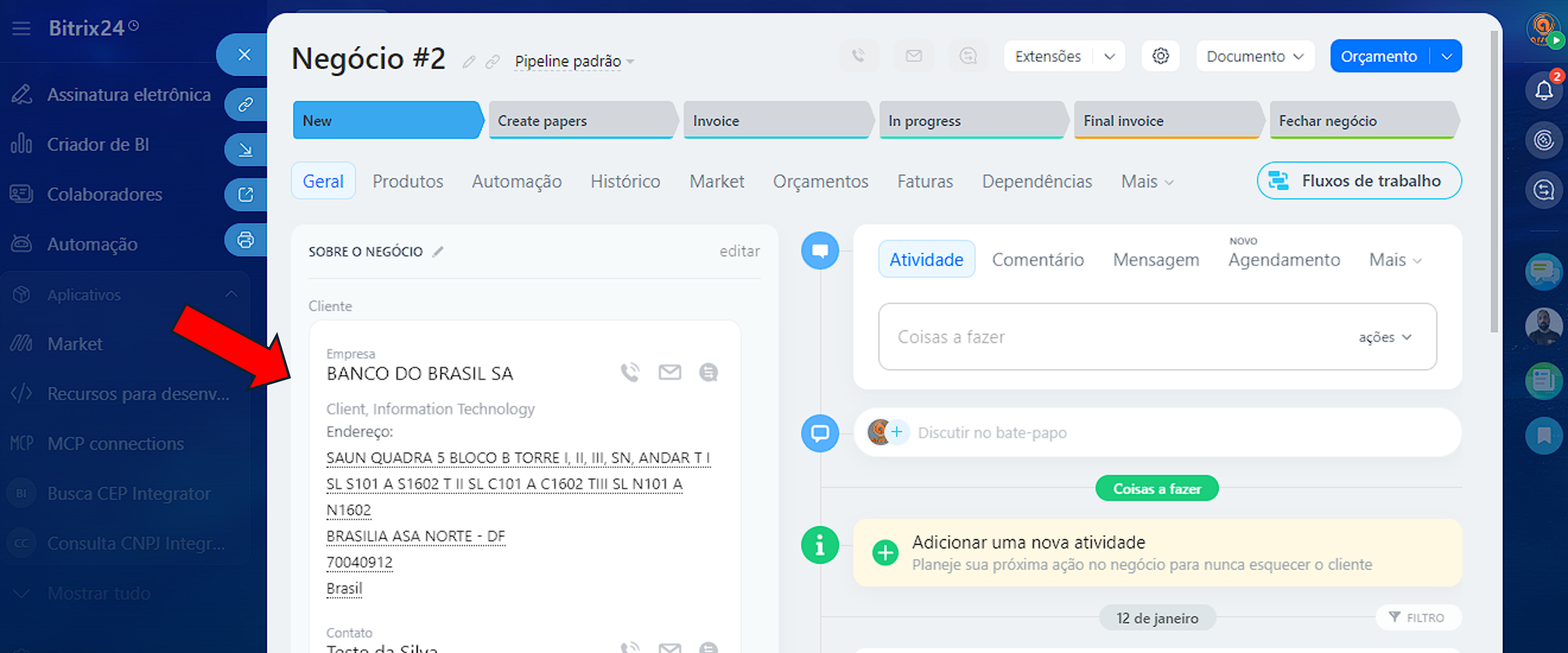
Task: Expand the Extensões dropdown arrow
Action: pos(1109,57)
